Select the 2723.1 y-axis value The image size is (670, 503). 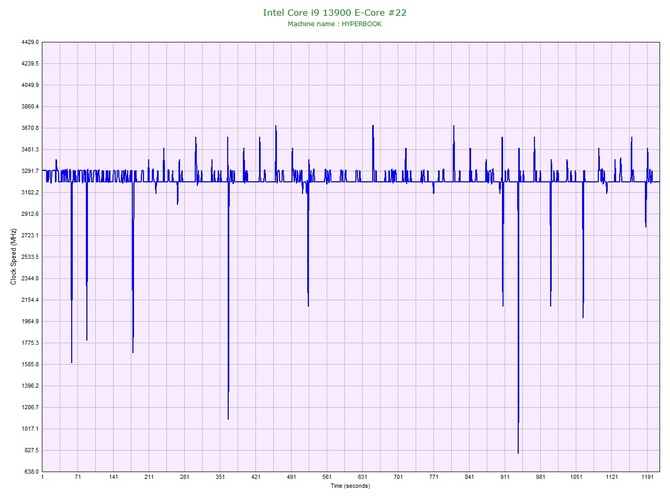click(x=30, y=235)
